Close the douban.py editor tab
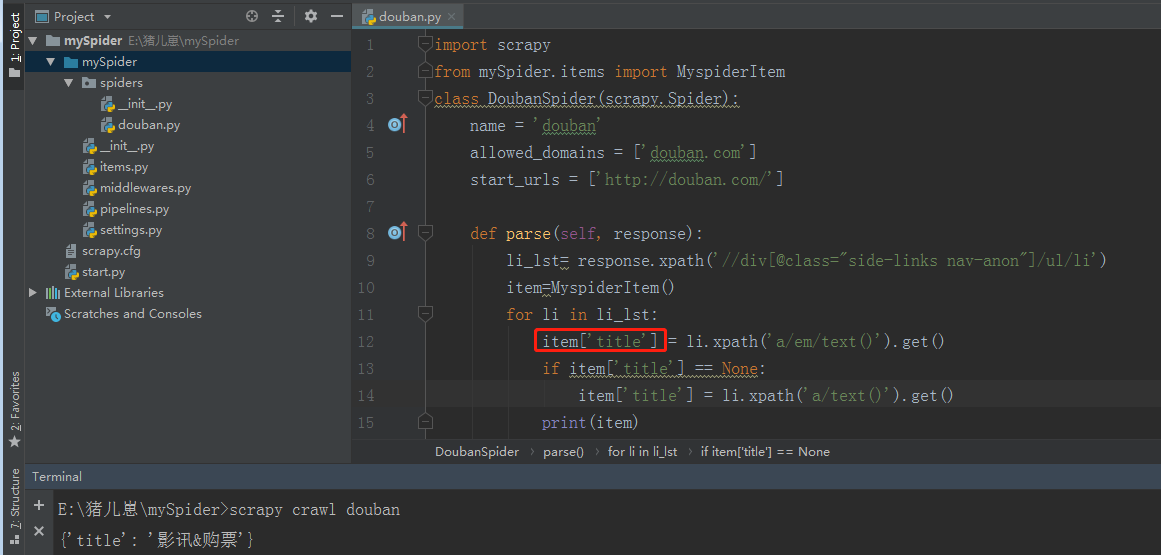This screenshot has width=1161, height=555. (452, 16)
